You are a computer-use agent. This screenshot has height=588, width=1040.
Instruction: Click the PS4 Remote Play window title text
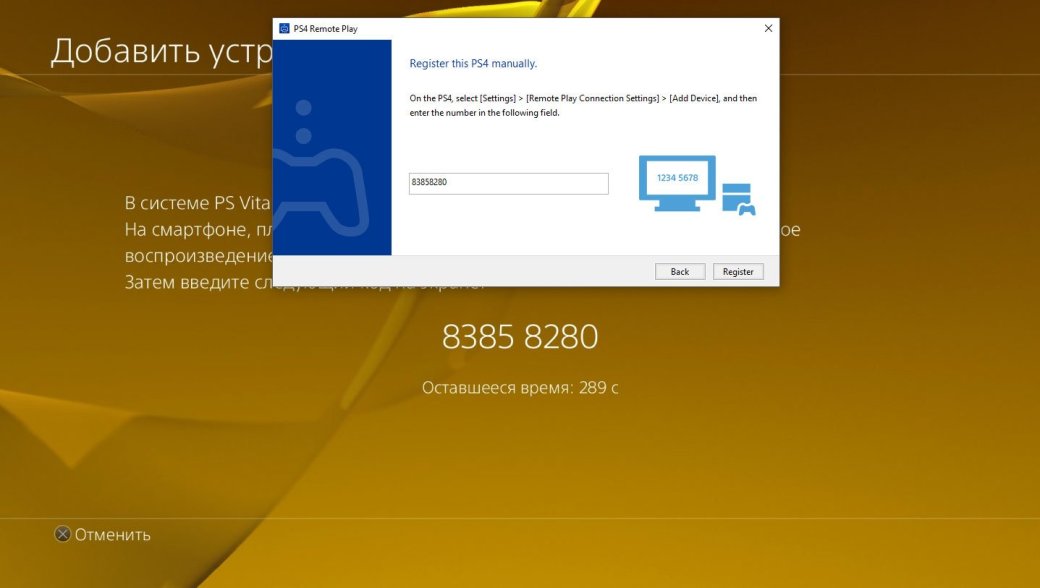(x=325, y=29)
